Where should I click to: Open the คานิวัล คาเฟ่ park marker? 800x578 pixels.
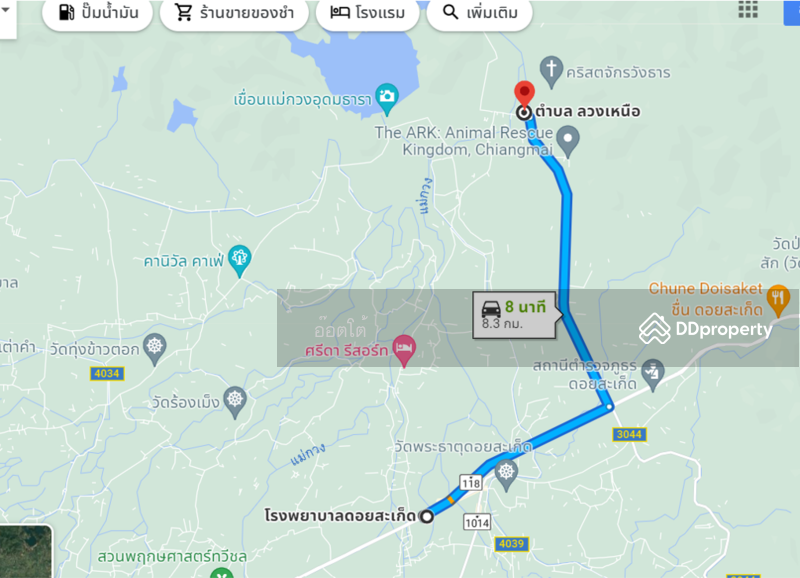tap(239, 261)
